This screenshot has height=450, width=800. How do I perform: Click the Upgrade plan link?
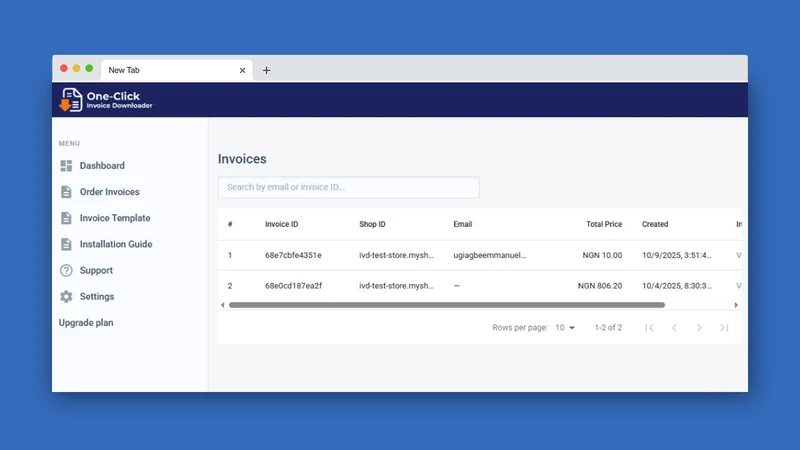[86, 322]
